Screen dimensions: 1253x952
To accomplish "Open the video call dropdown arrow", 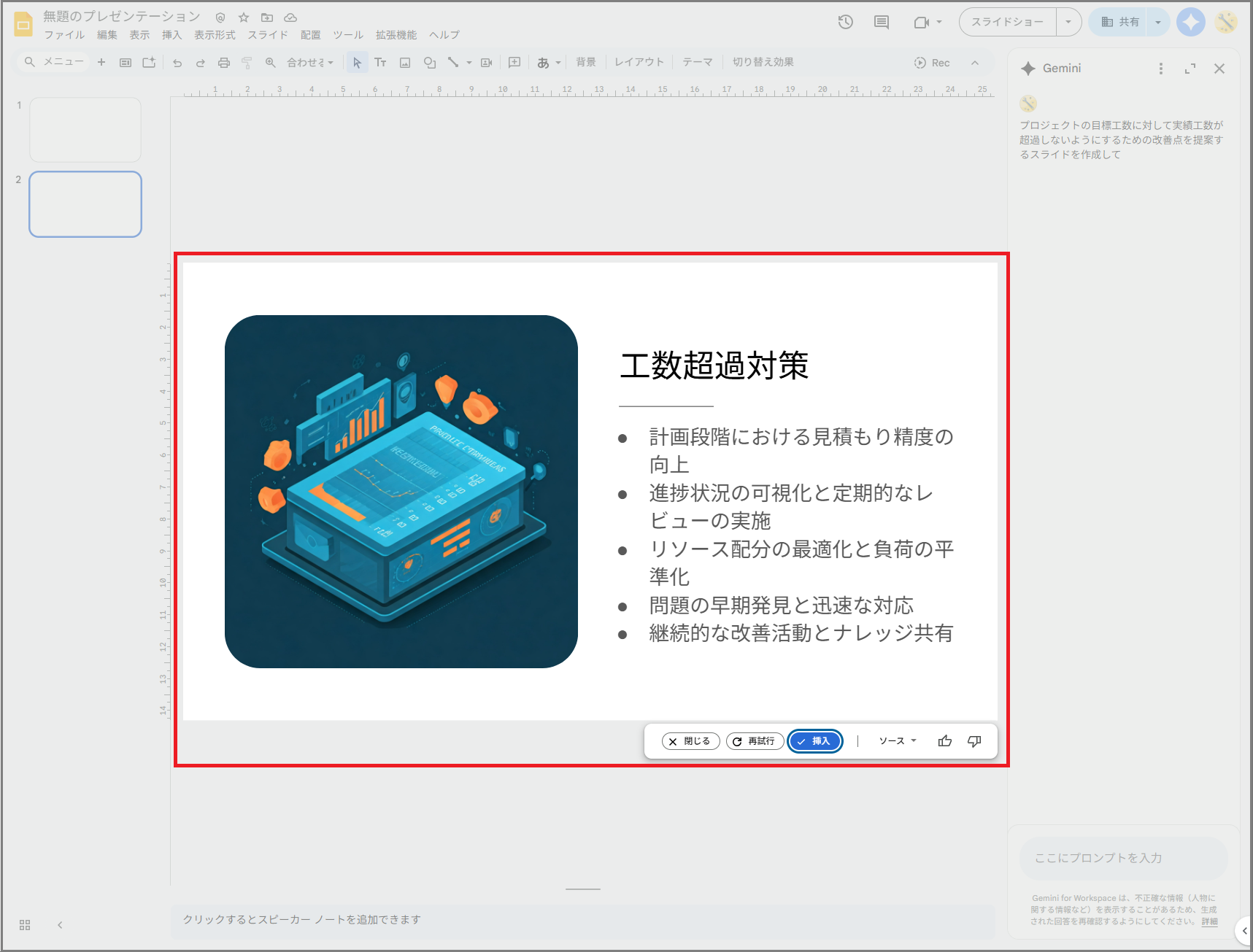I will point(939,23).
